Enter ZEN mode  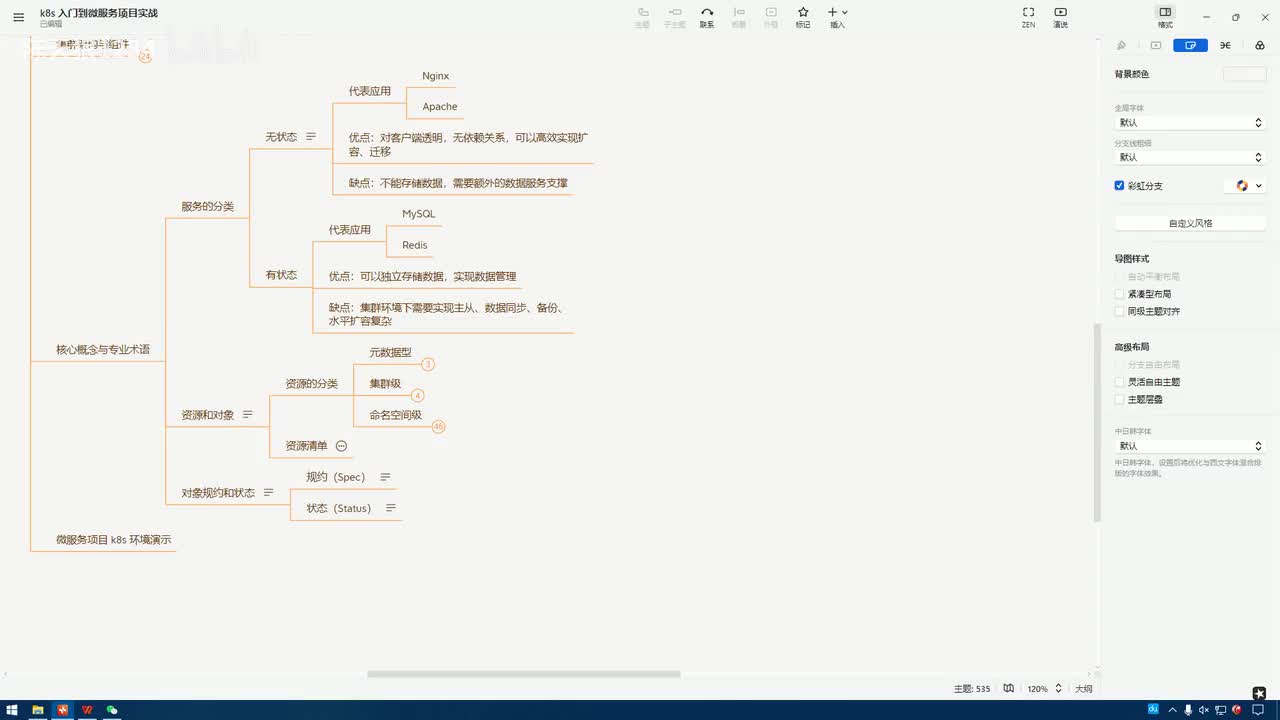1028,17
